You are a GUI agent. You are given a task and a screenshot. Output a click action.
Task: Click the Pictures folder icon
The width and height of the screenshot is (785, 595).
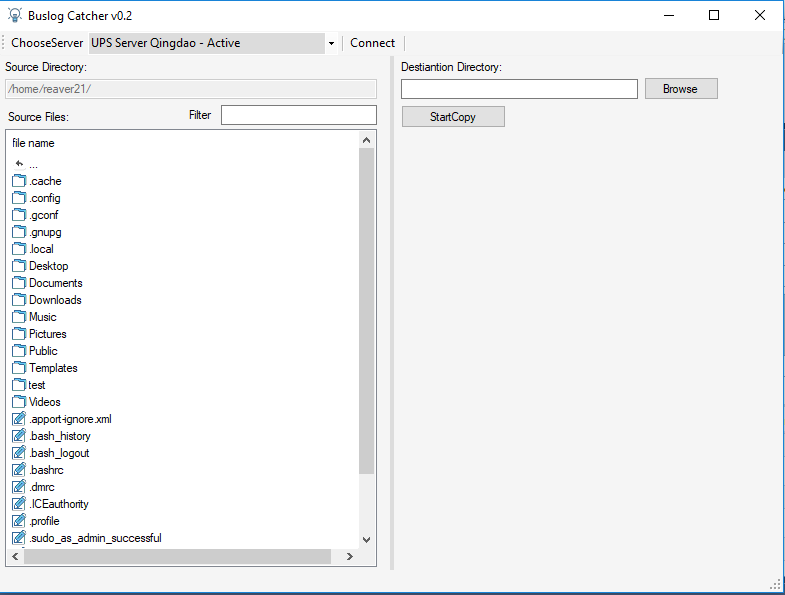point(19,334)
